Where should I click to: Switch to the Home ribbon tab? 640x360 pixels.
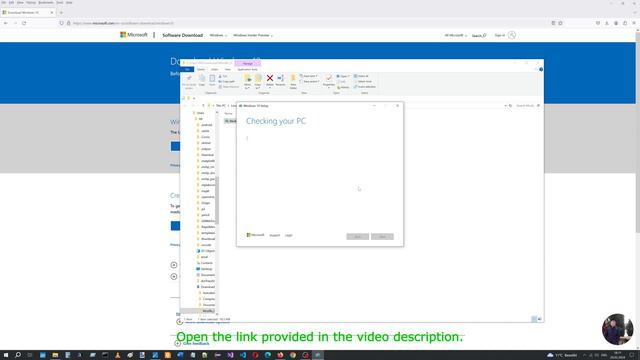pos(201,69)
